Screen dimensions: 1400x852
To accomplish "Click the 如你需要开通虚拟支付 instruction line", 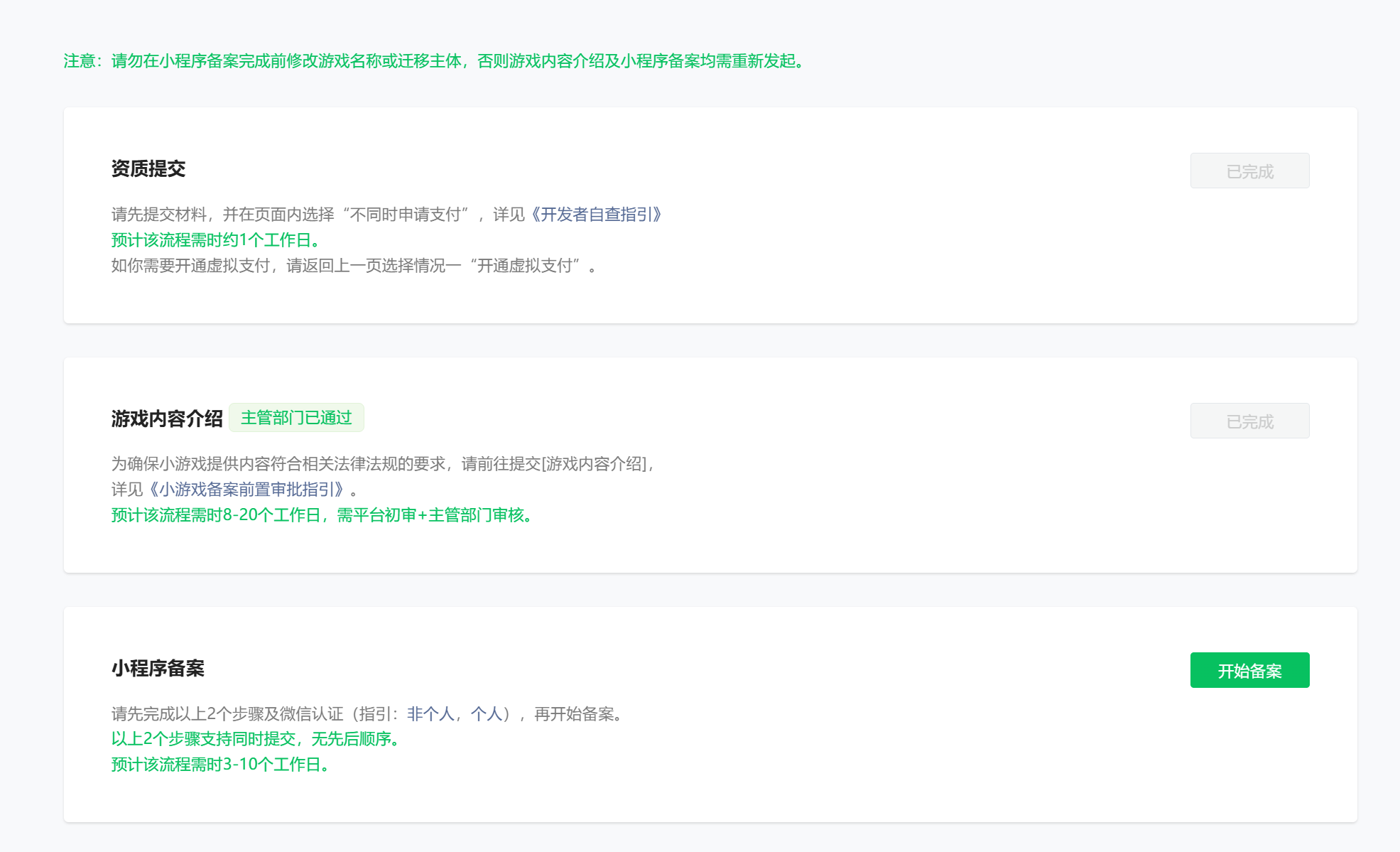I will click(x=353, y=266).
